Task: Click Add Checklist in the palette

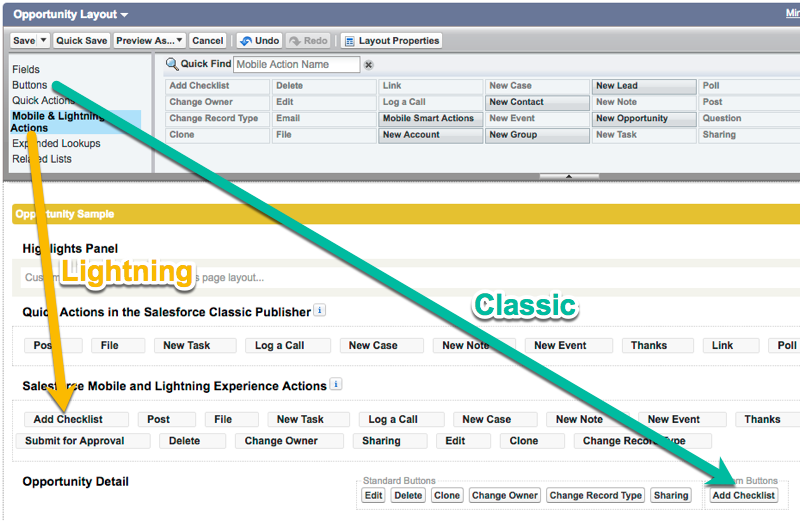Action: (x=217, y=86)
